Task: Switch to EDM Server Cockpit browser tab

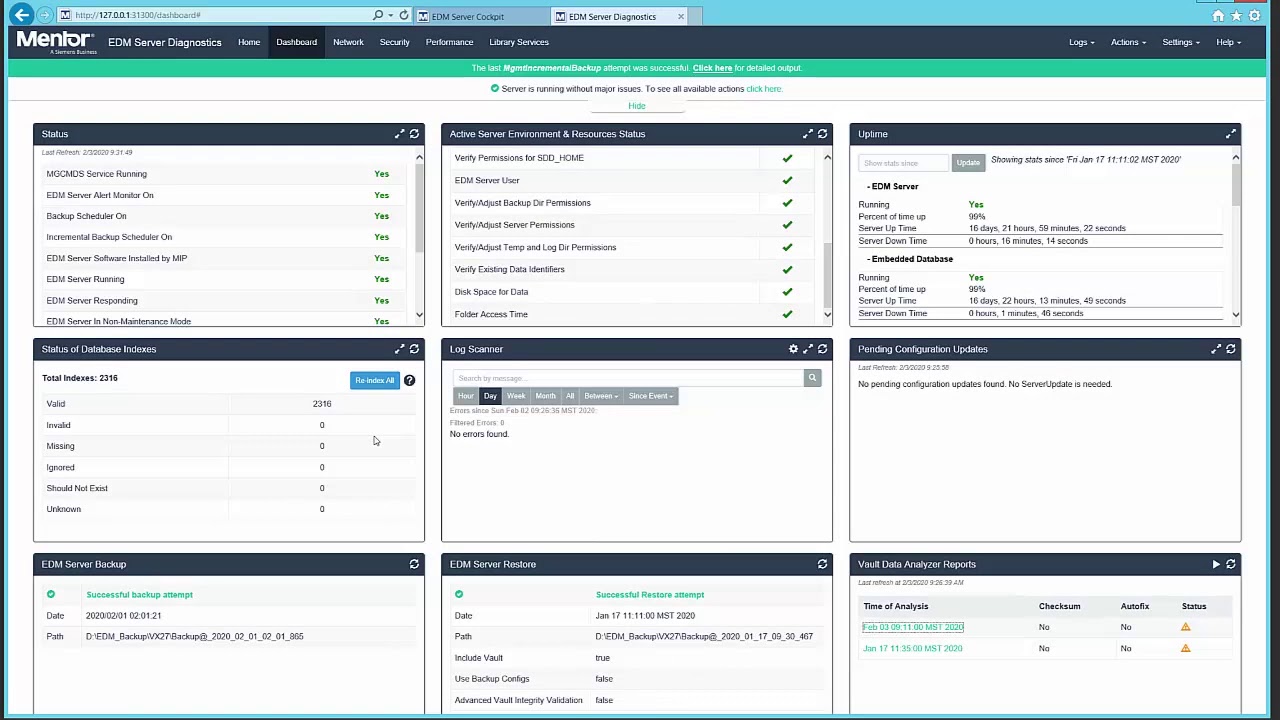Action: pos(480,16)
